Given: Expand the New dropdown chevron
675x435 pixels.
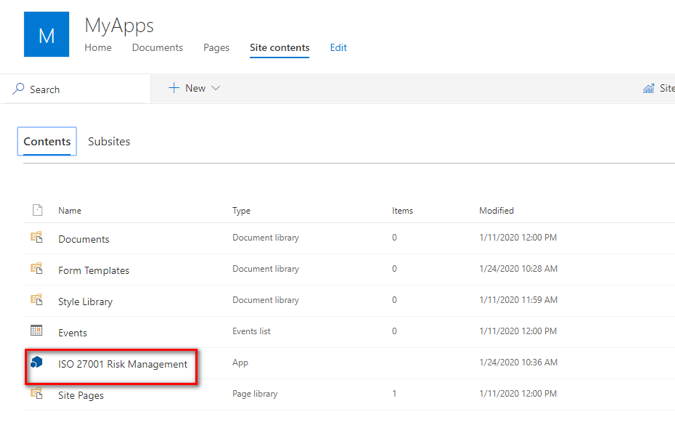Looking at the screenshot, I should 216,88.
